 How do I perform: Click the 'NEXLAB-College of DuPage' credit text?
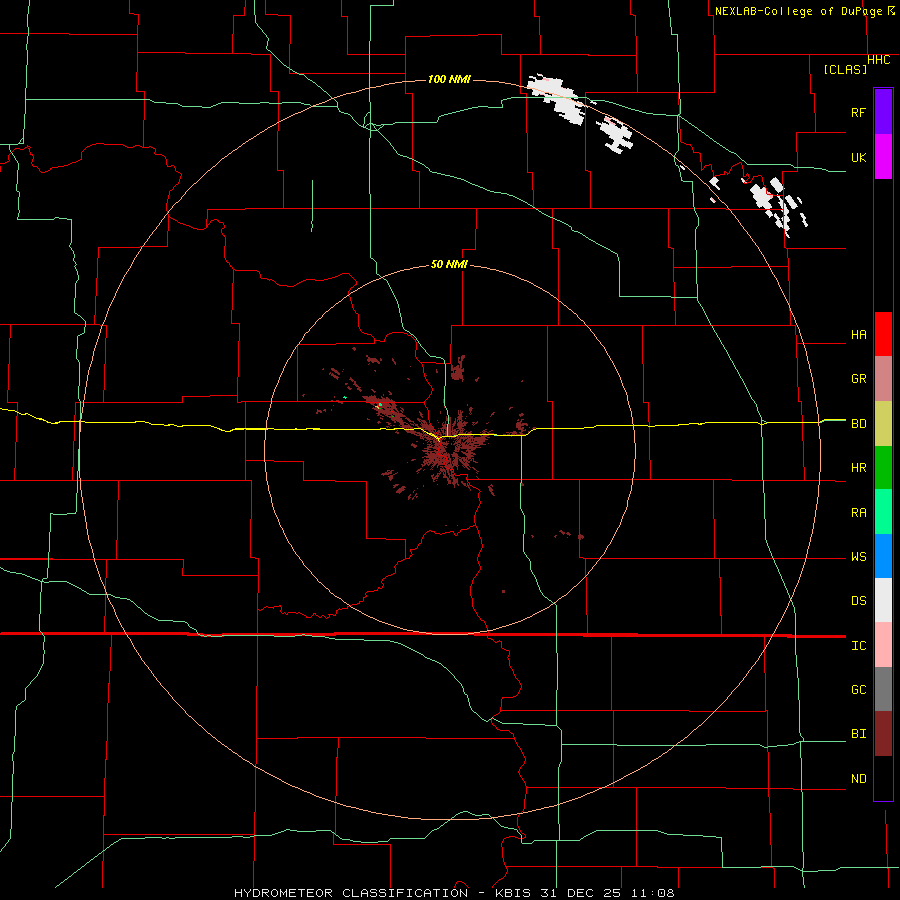click(800, 11)
